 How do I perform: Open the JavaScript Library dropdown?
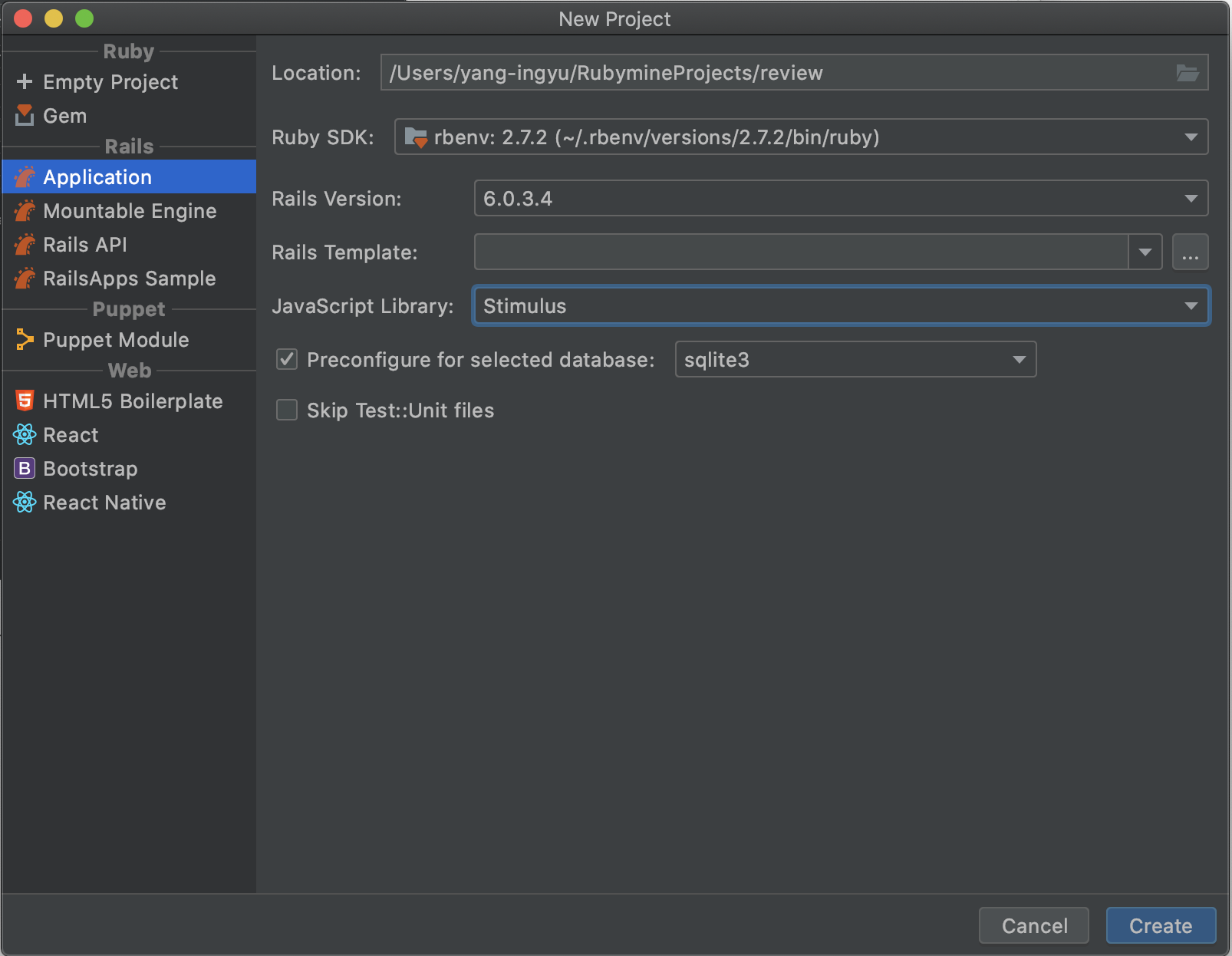(x=841, y=305)
